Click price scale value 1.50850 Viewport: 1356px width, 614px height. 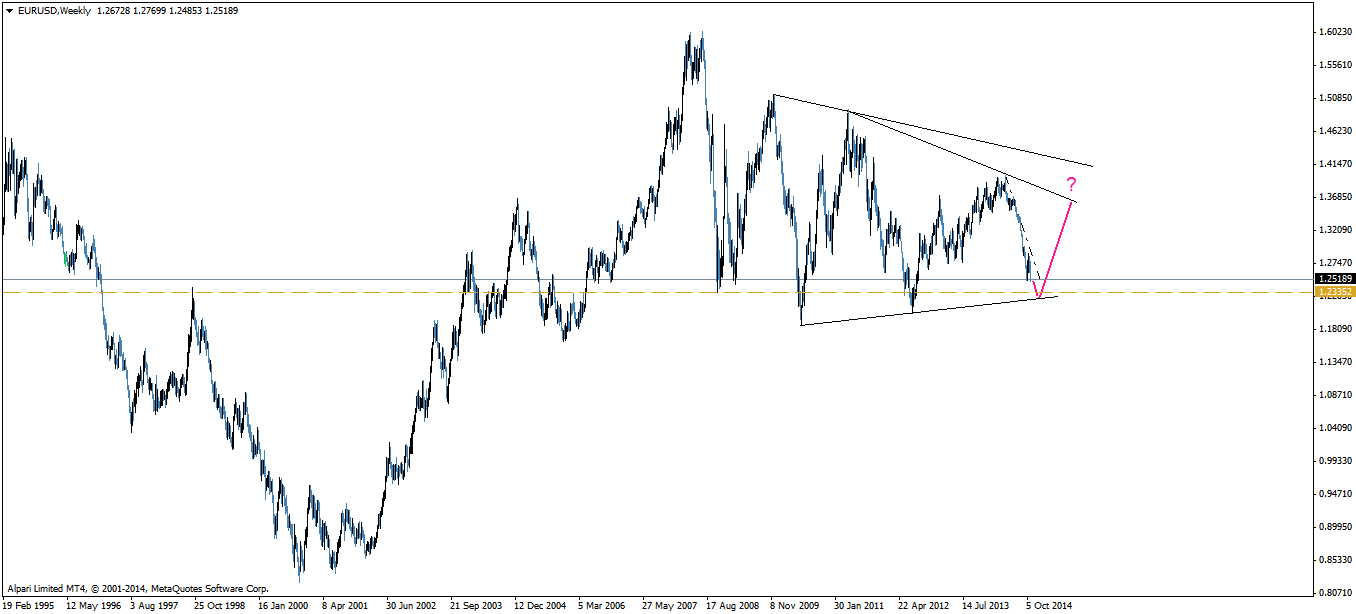click(x=1337, y=98)
